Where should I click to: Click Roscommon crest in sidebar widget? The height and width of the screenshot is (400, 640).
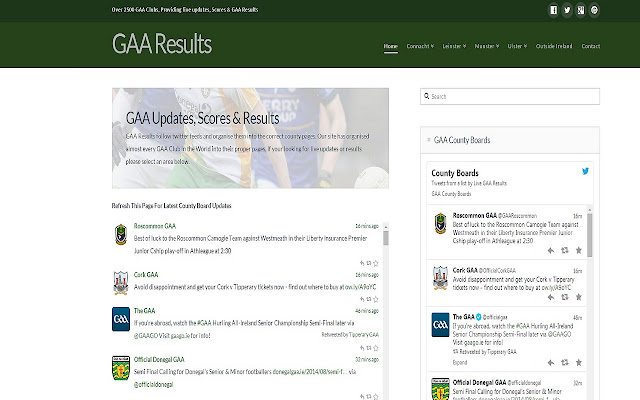coord(440,223)
